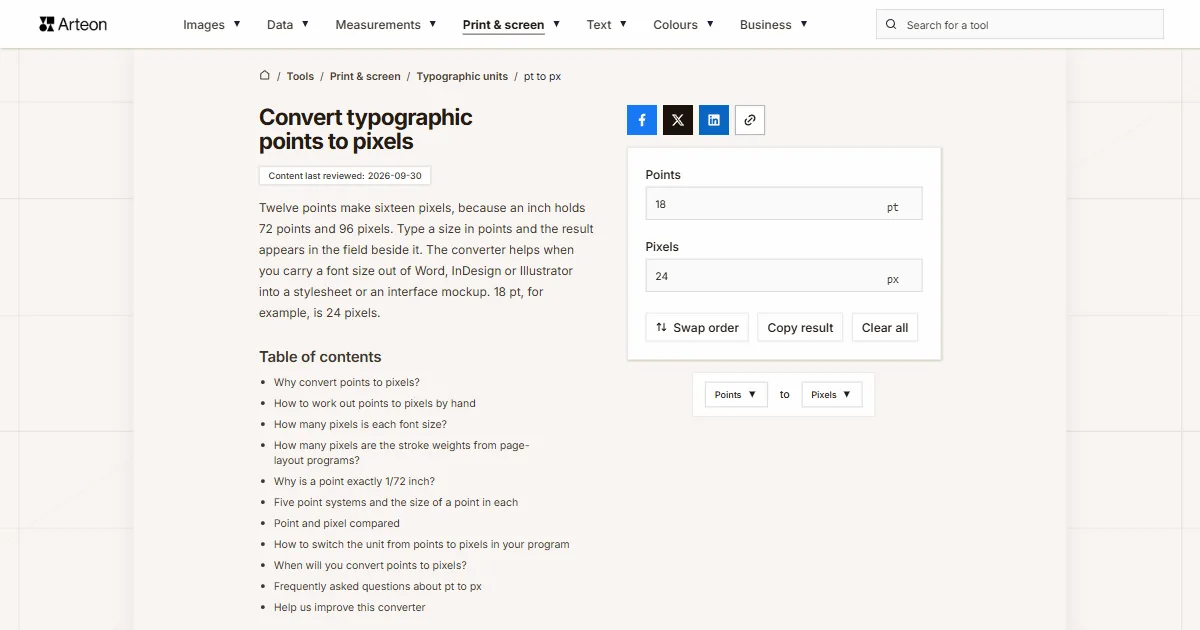Jump to Frequently asked questions about pt to px
This screenshot has width=1200, height=630.
click(378, 586)
